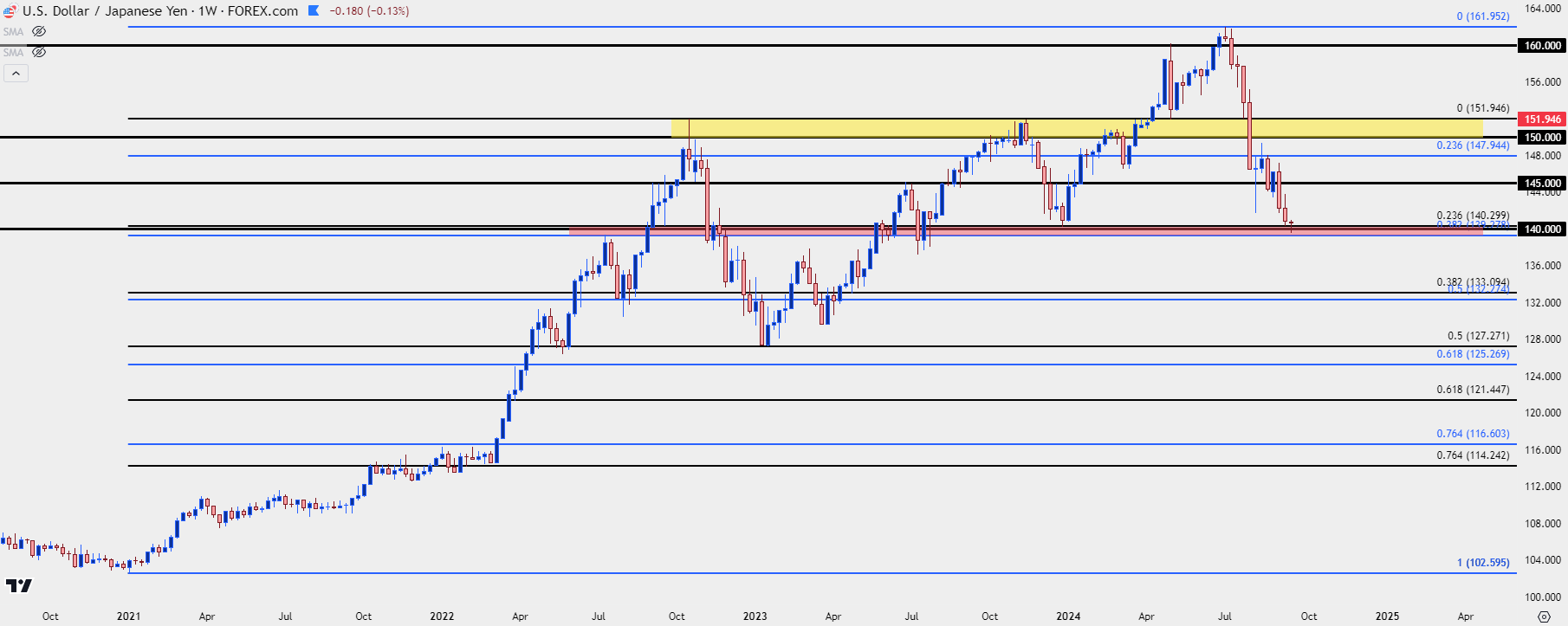Click the 0.5 (127.271) Fibonacci label

[1478, 336]
